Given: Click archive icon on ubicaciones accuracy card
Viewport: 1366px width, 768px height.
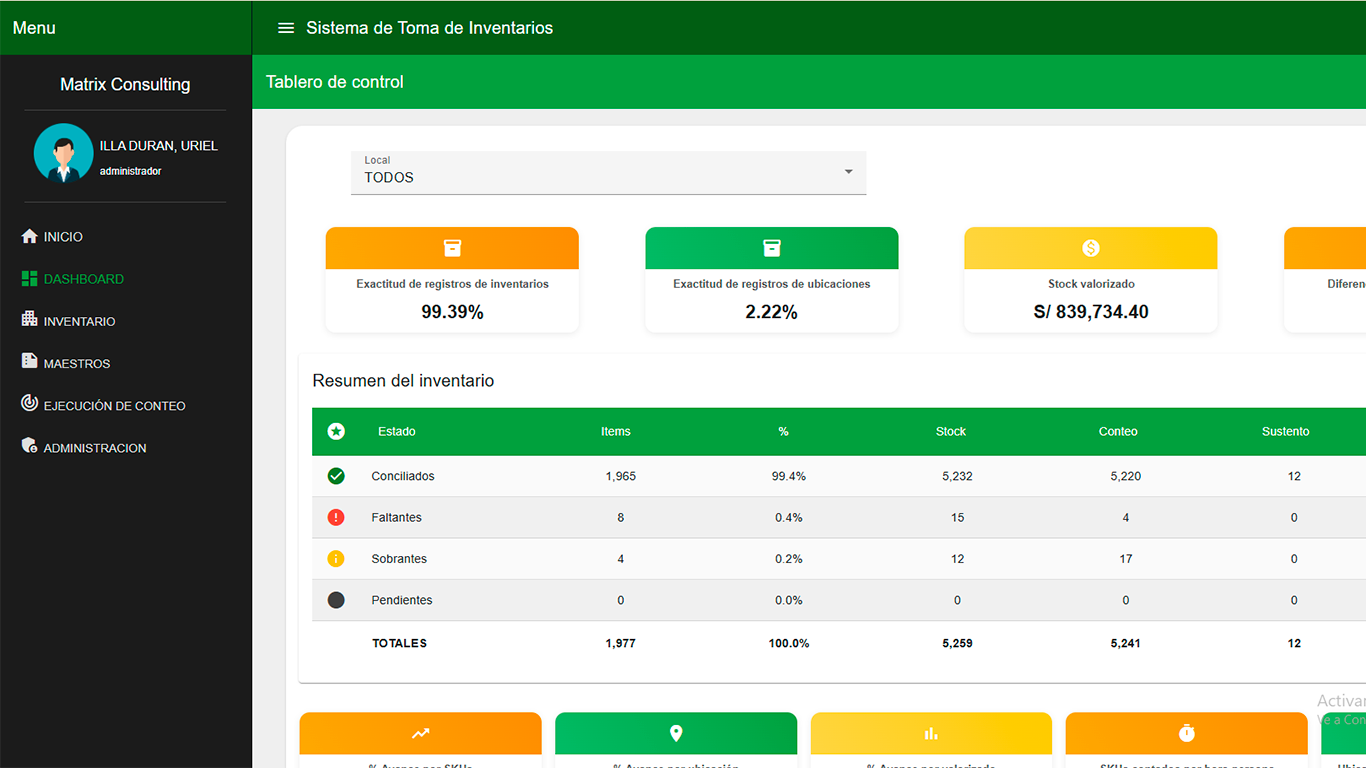Looking at the screenshot, I should click(771, 248).
